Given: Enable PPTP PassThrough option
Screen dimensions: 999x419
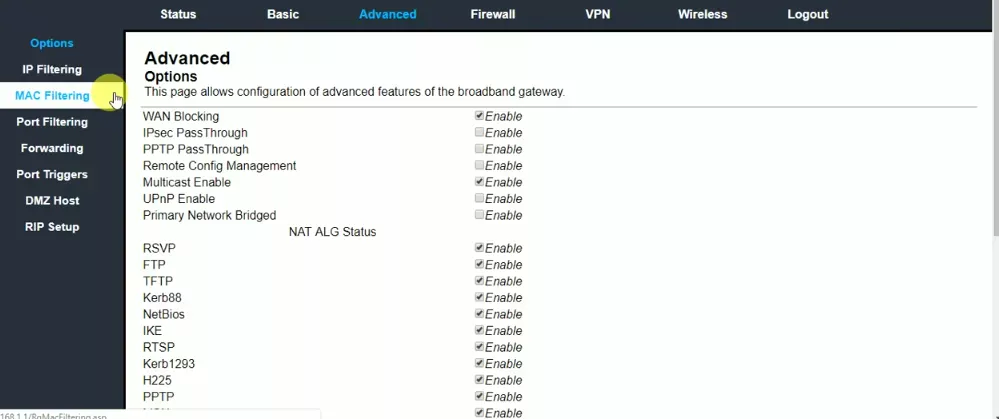Looking at the screenshot, I should pyautogui.click(x=480, y=149).
